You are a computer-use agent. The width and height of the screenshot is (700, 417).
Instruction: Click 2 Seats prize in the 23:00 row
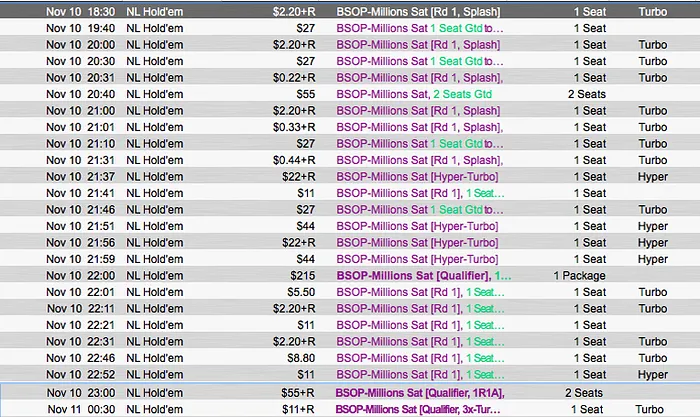583,393
